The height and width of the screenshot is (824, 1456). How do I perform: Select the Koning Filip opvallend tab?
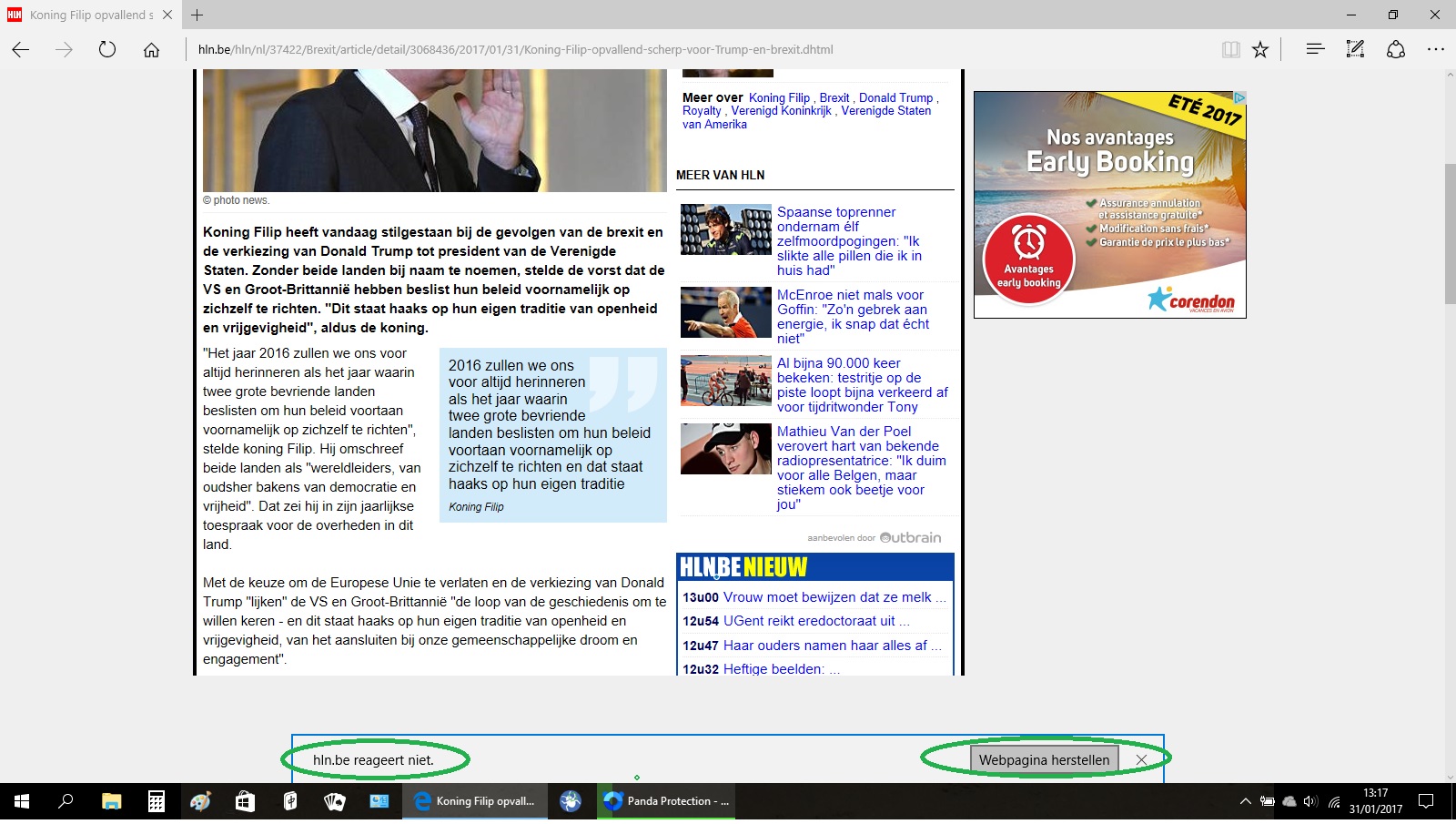tap(91, 15)
